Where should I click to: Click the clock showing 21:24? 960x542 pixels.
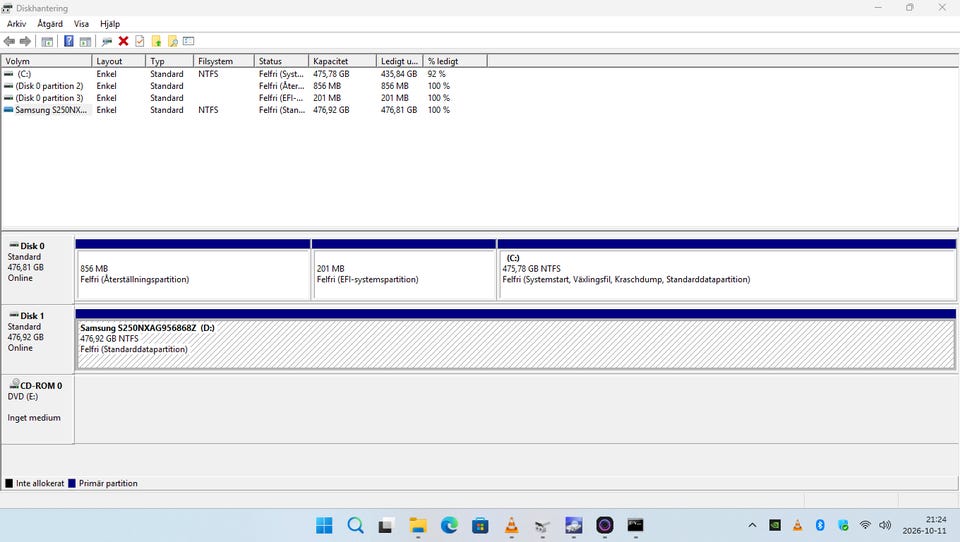coord(936,519)
